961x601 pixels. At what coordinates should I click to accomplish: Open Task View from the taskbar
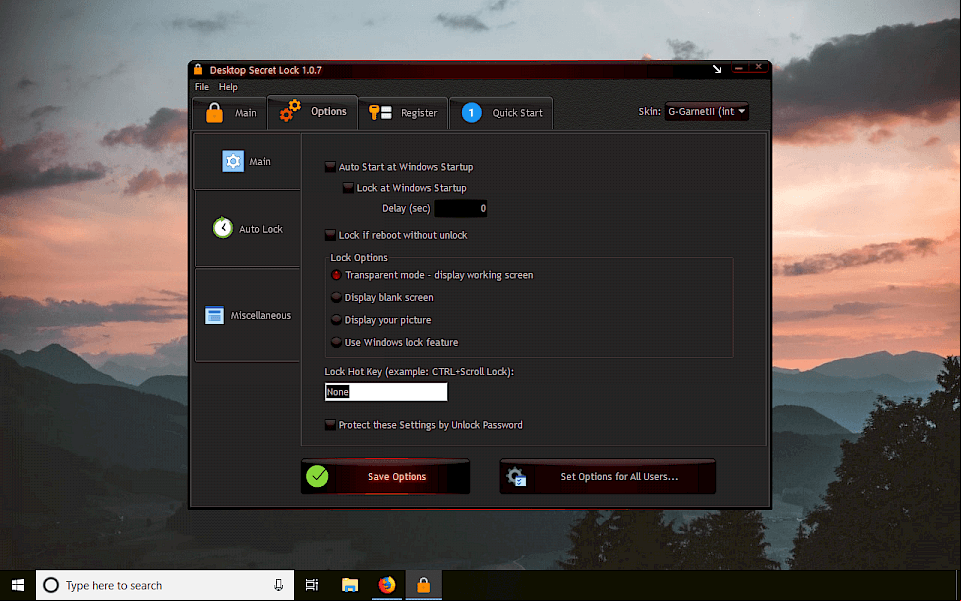(312, 585)
